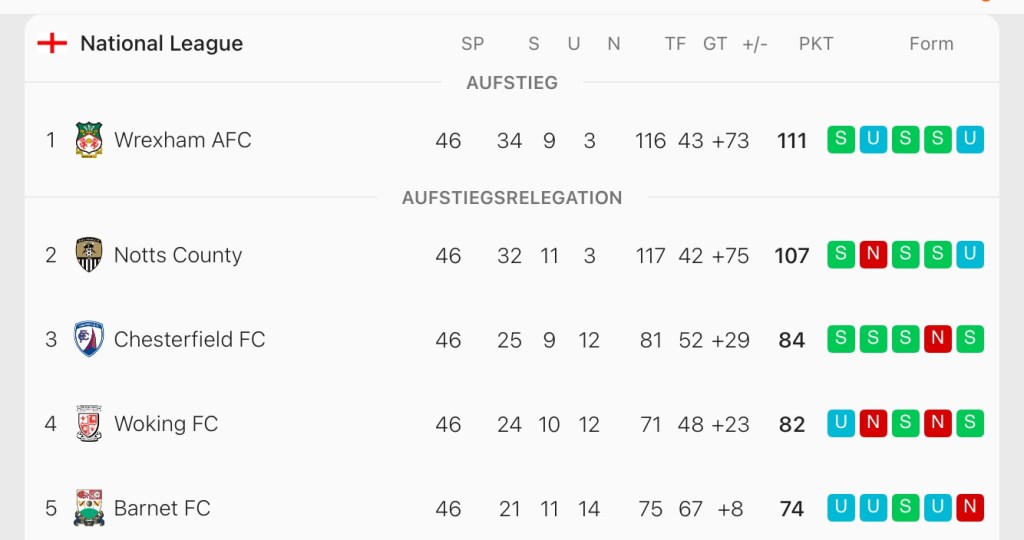Open Notts County team name
Screen dimensions: 1024x540
point(178,255)
